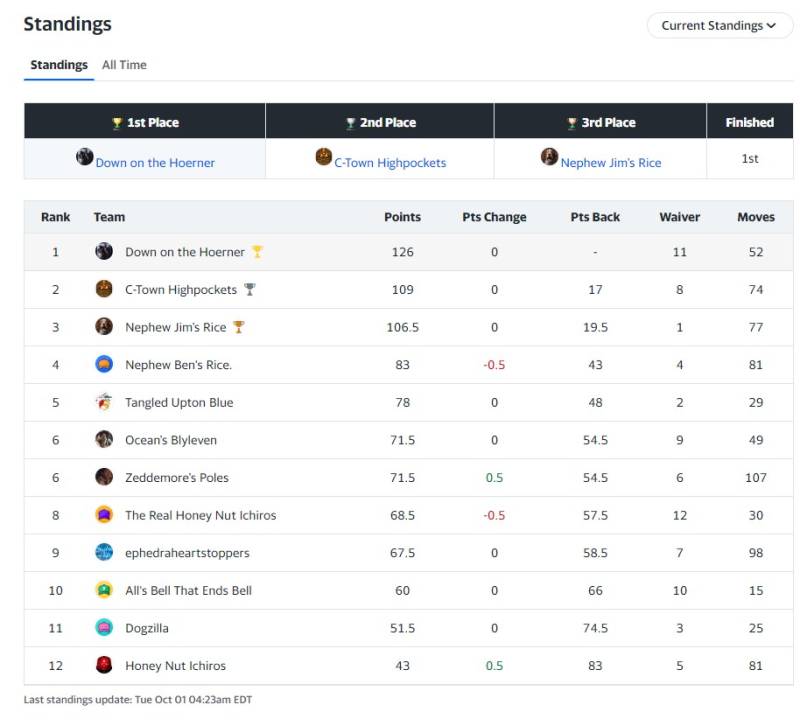Click the 3rd Place team avatar in podium

pos(549,157)
